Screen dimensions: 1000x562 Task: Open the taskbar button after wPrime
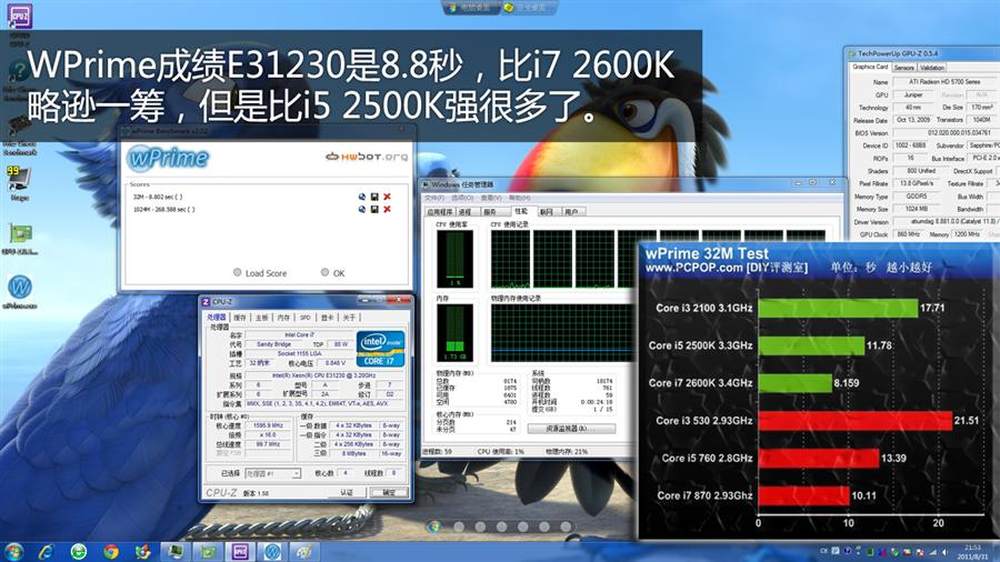coord(304,551)
